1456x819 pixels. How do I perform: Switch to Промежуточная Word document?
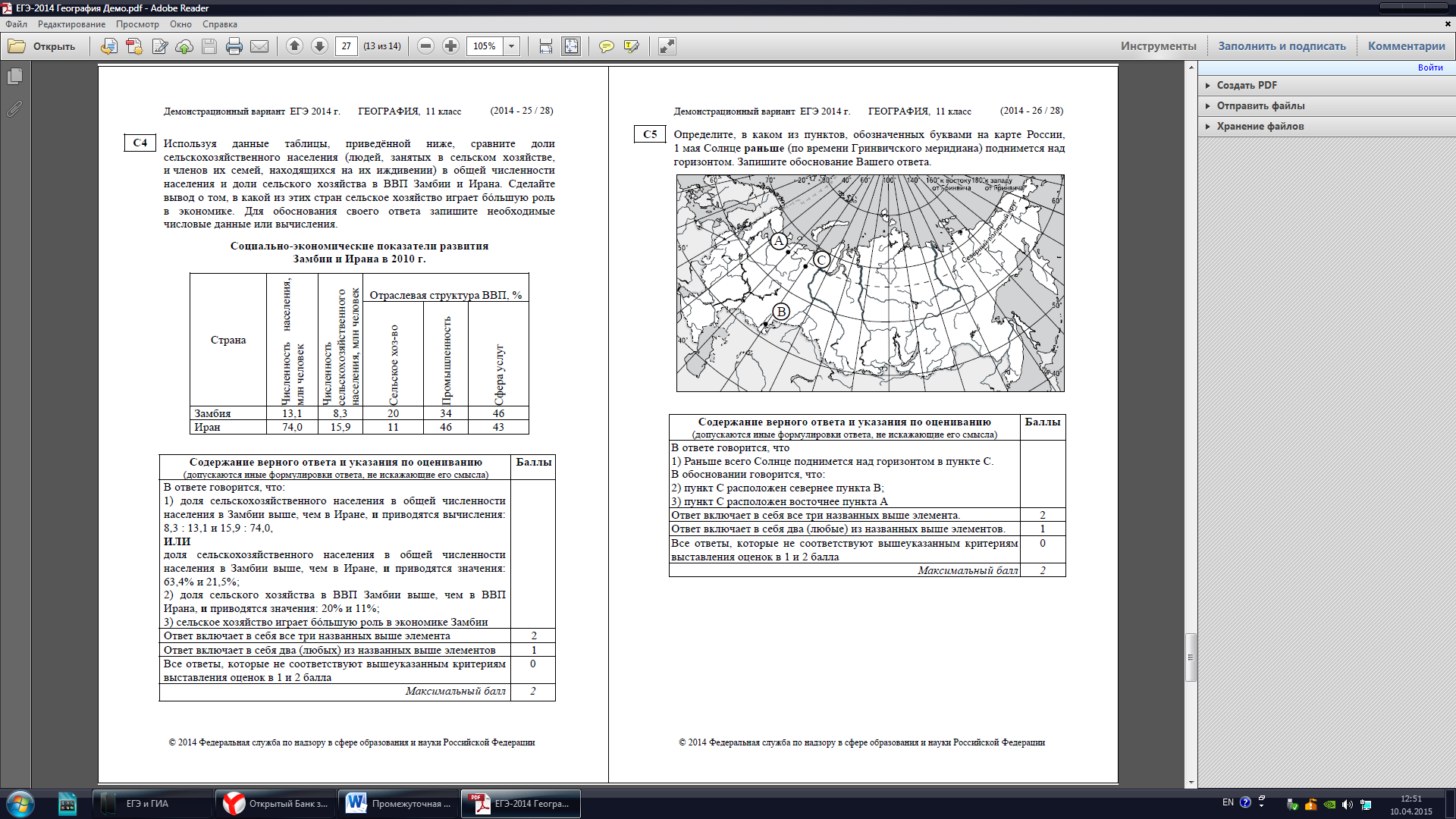[399, 804]
